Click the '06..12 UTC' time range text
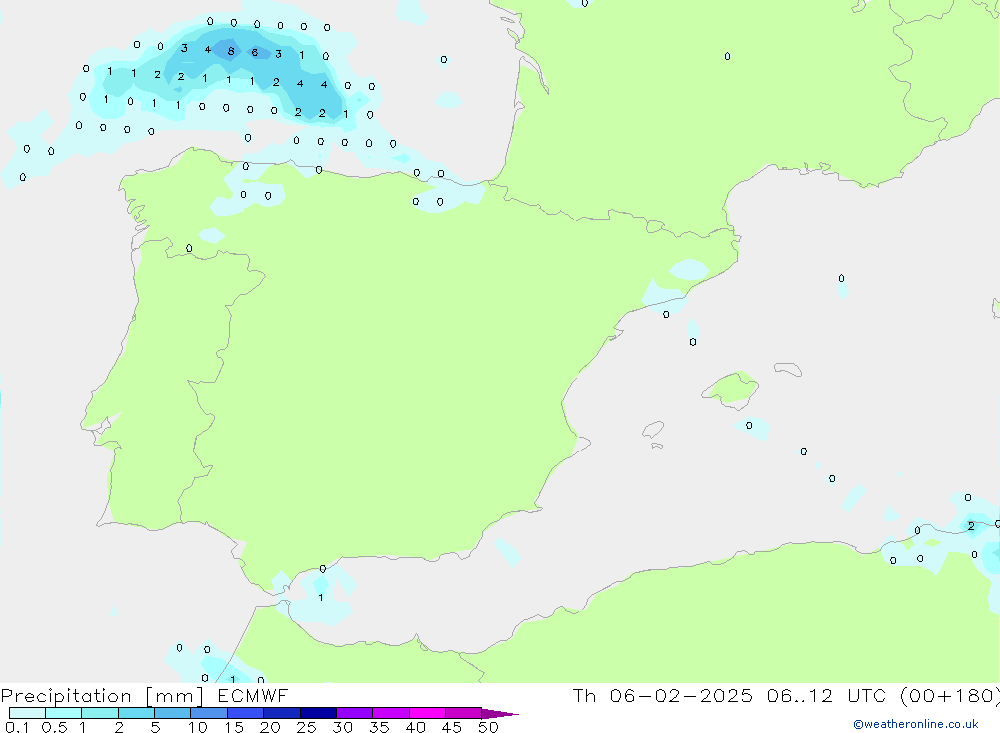Image resolution: width=1000 pixels, height=733 pixels. point(829,695)
